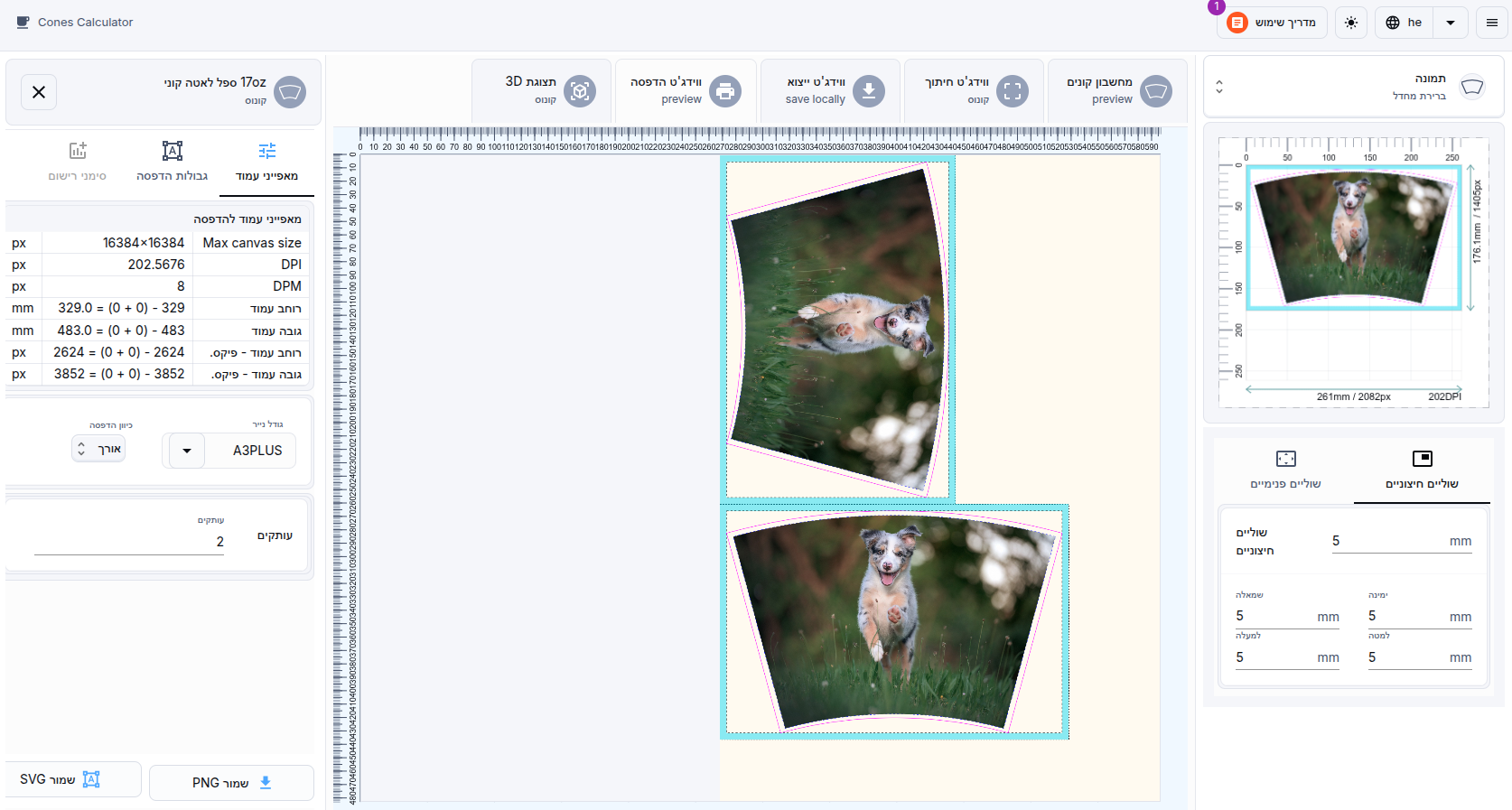Expand the image selector up/down chevrons
The width and height of the screenshot is (1512, 810).
(1219, 88)
